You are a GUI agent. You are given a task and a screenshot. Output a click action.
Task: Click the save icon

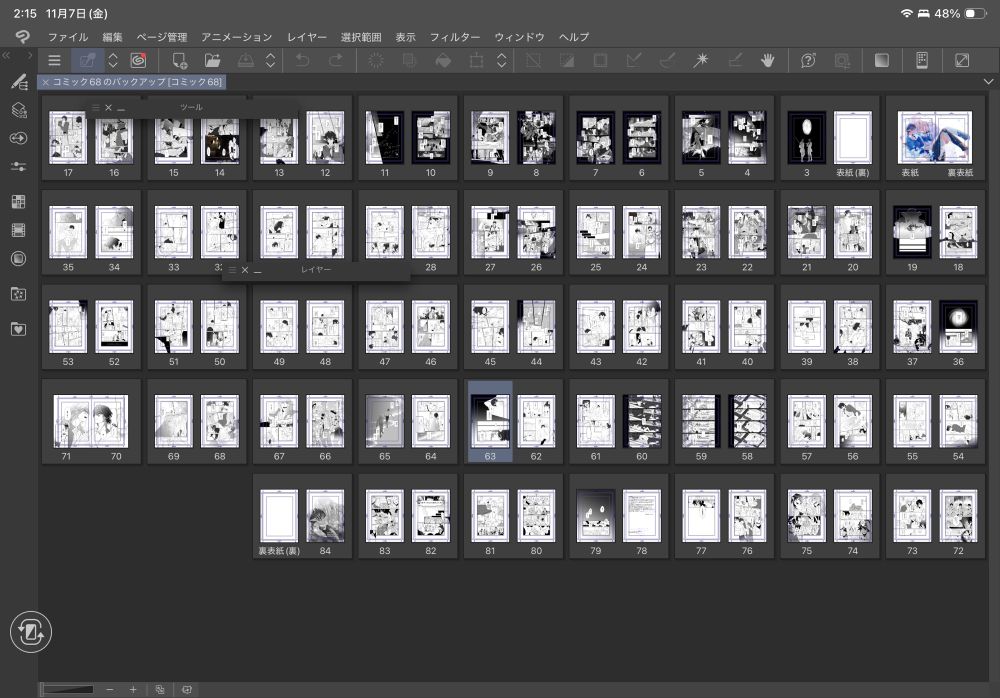tap(246, 61)
